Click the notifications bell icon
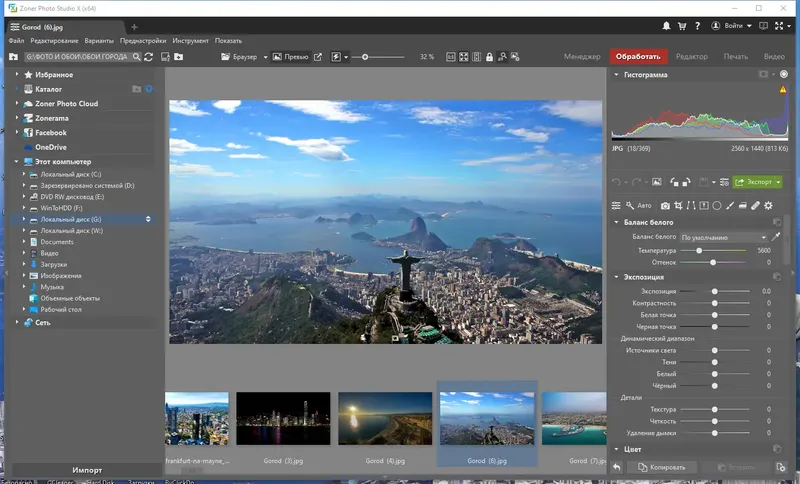The width and height of the screenshot is (800, 484). coord(667,25)
